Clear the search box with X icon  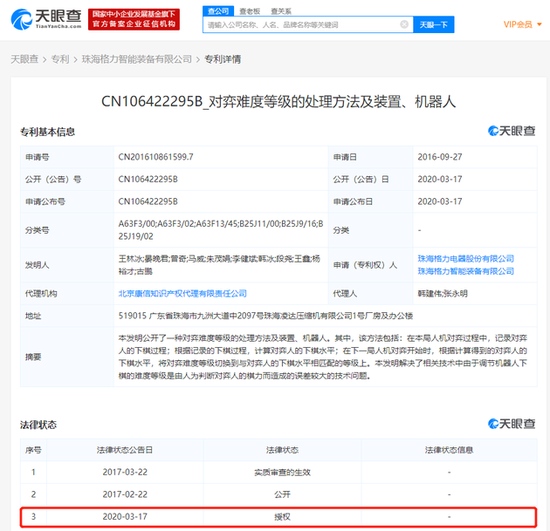404,24
